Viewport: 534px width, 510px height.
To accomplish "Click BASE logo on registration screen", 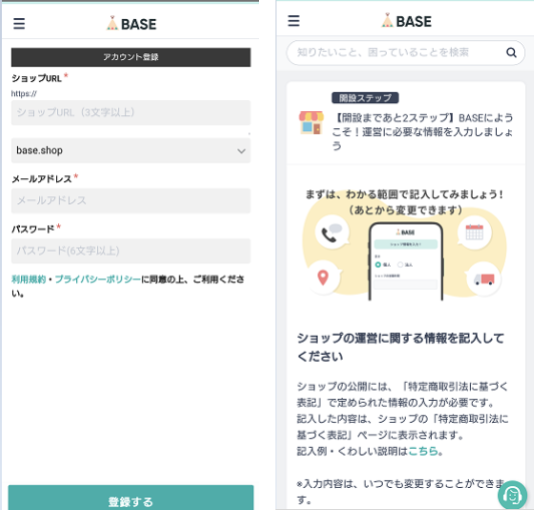I will click(x=131, y=23).
